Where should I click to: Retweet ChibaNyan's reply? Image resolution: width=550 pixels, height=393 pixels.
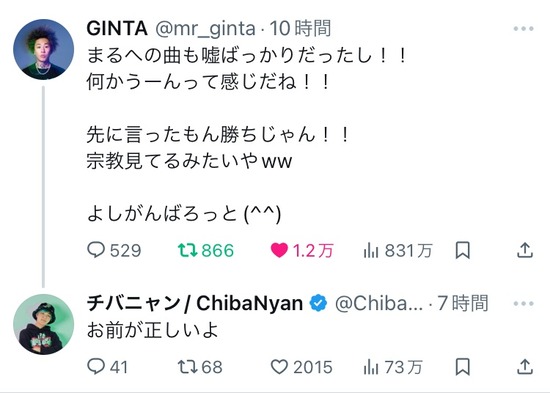coord(200,367)
